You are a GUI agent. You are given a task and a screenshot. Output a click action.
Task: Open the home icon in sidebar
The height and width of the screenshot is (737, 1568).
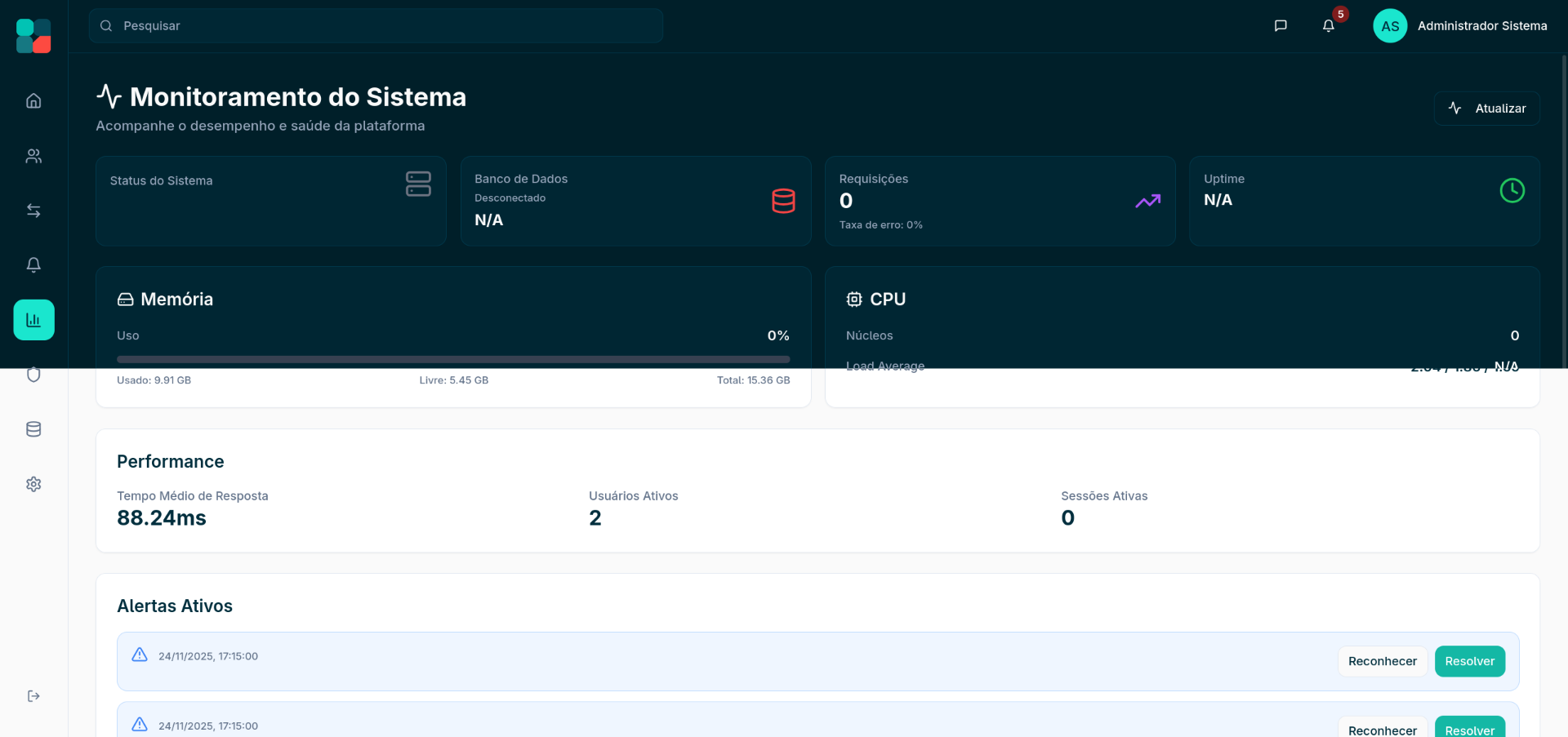click(33, 101)
